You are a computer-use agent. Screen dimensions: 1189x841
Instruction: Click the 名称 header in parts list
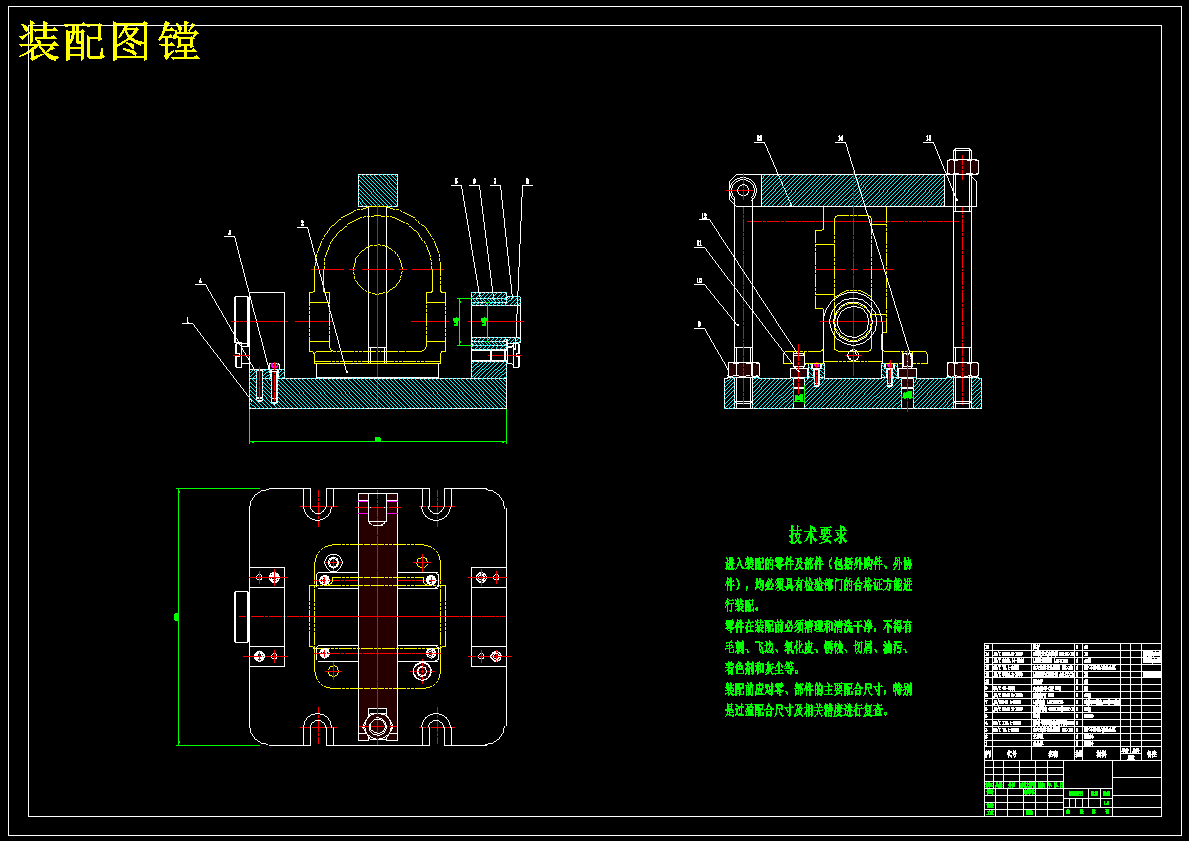(1053, 755)
